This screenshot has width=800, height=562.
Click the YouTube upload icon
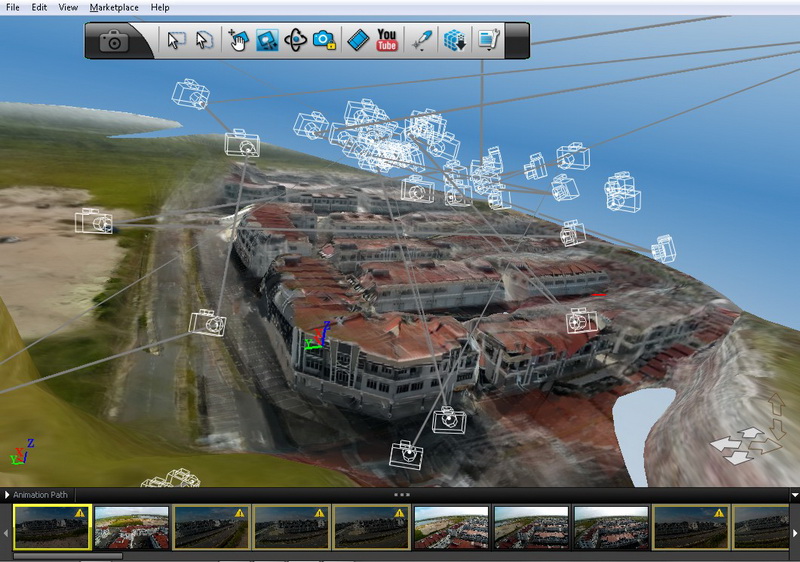point(387,41)
